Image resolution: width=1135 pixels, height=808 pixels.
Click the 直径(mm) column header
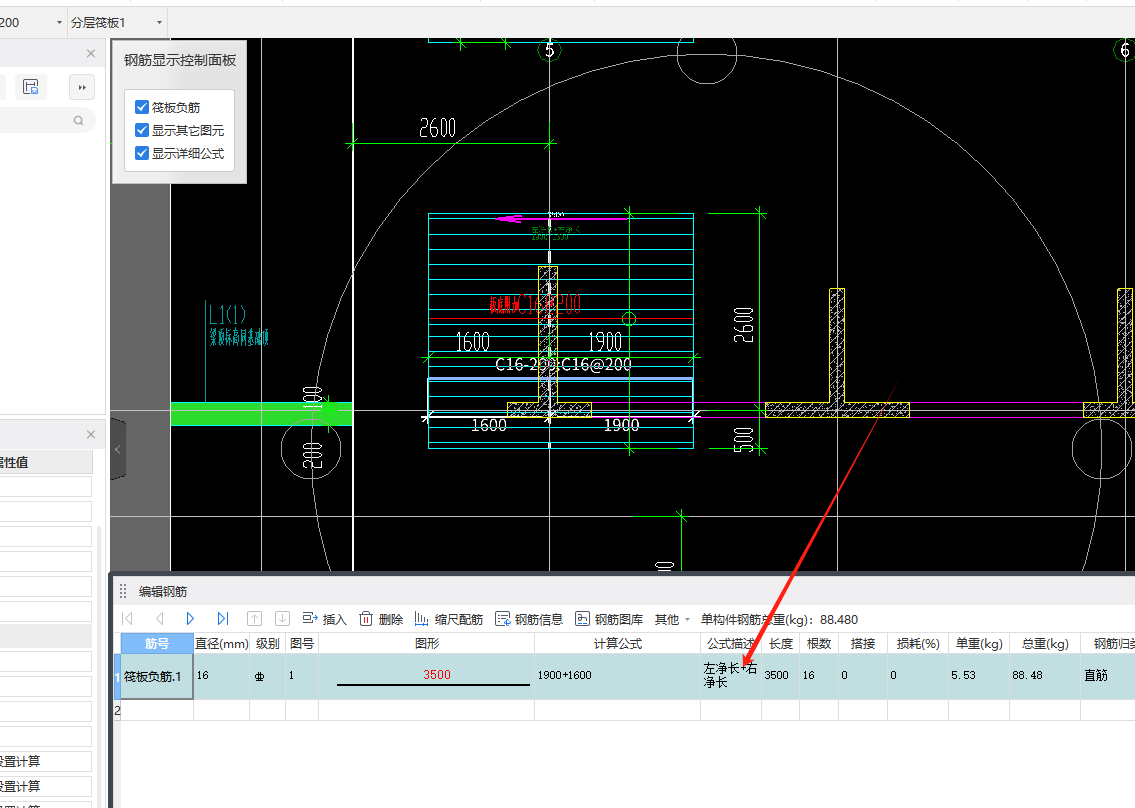[x=221, y=643]
